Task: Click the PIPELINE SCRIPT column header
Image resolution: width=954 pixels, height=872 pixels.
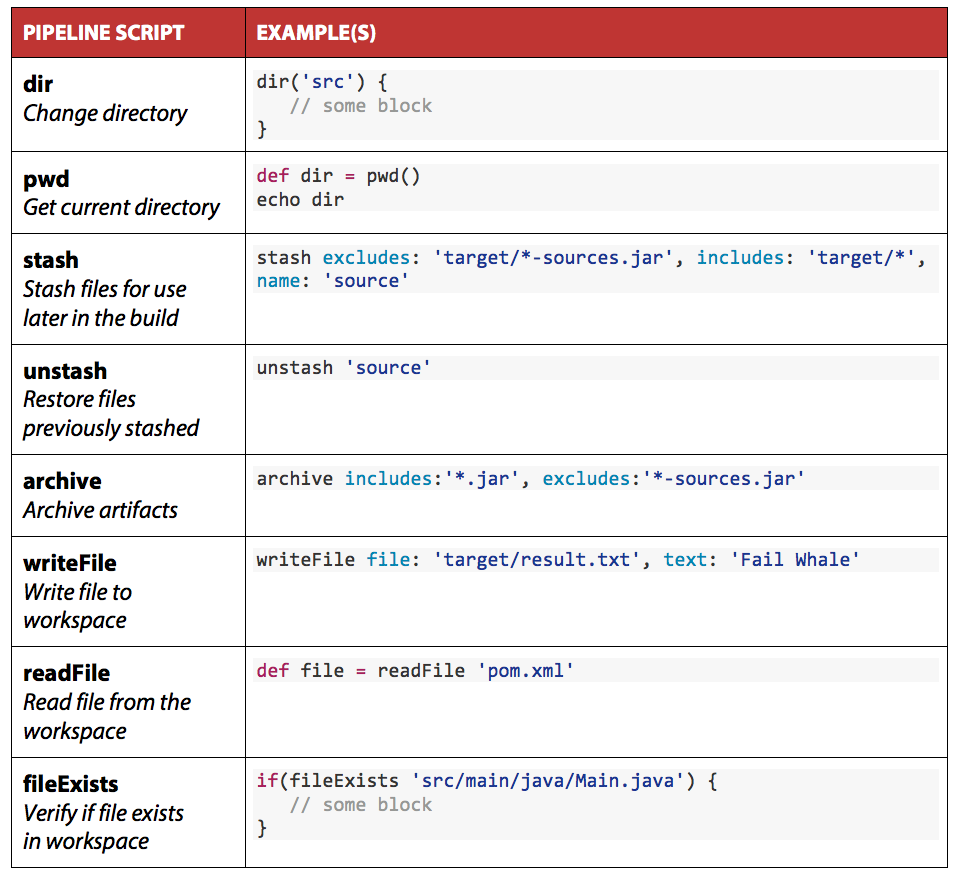Action: (x=104, y=33)
